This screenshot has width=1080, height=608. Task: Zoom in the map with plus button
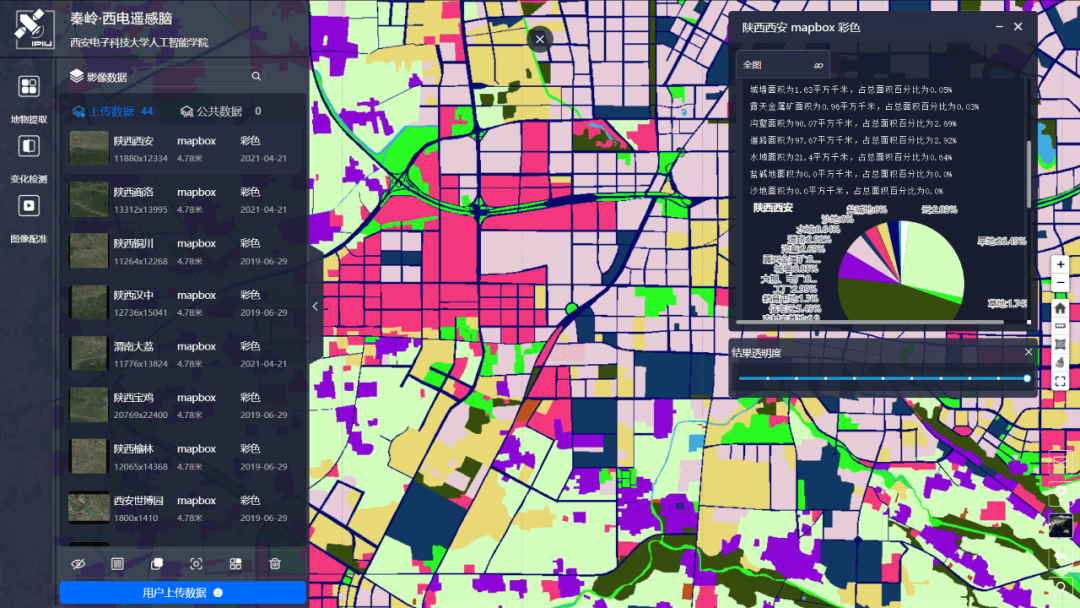click(1060, 265)
